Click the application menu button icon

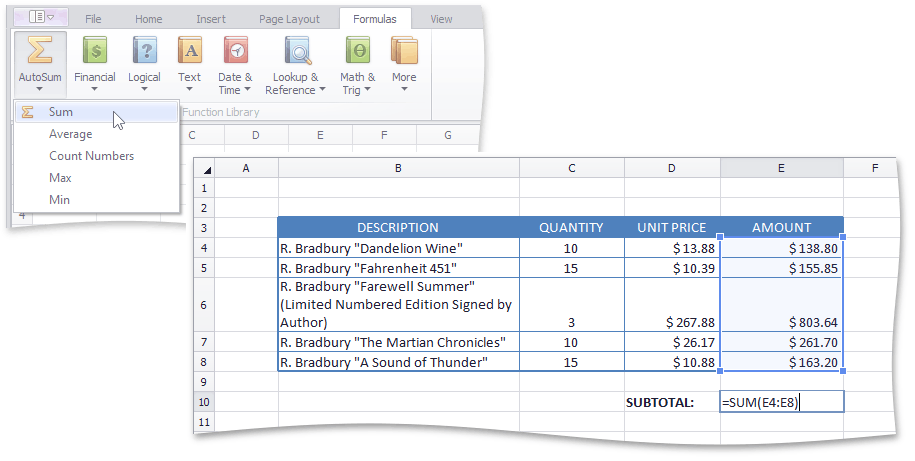point(41,17)
